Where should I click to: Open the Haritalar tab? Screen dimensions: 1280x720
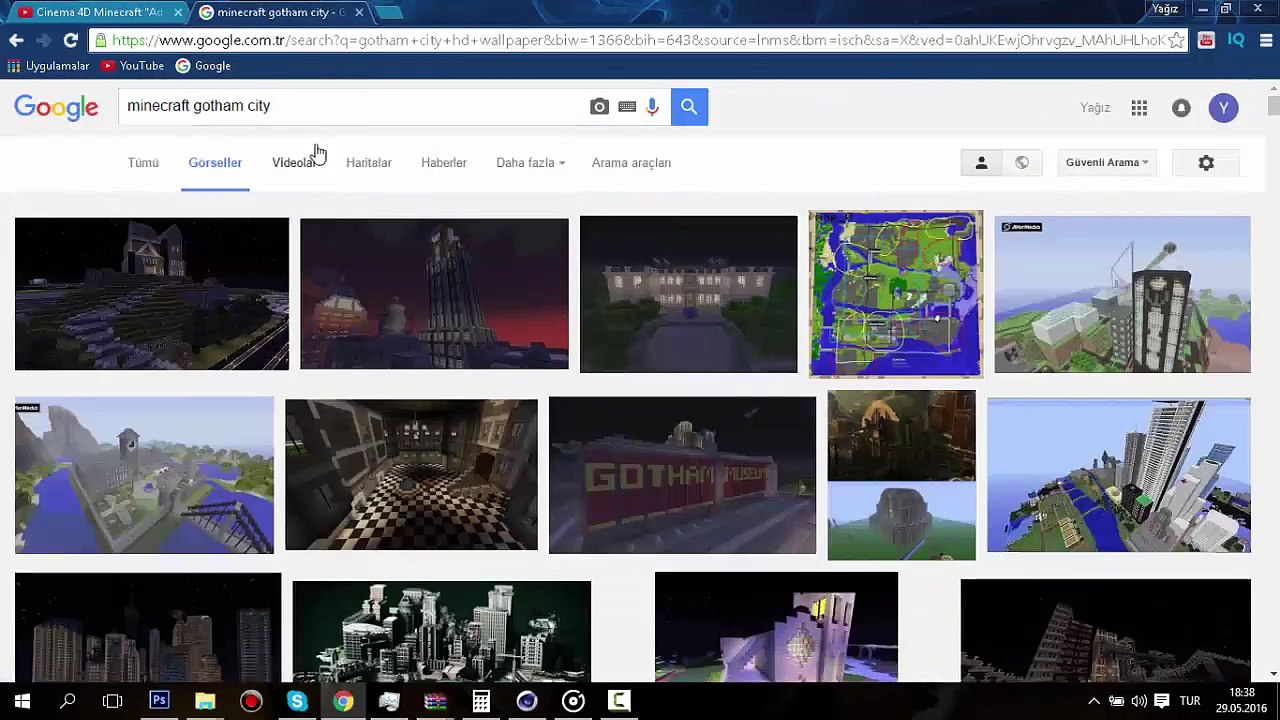[x=368, y=163]
